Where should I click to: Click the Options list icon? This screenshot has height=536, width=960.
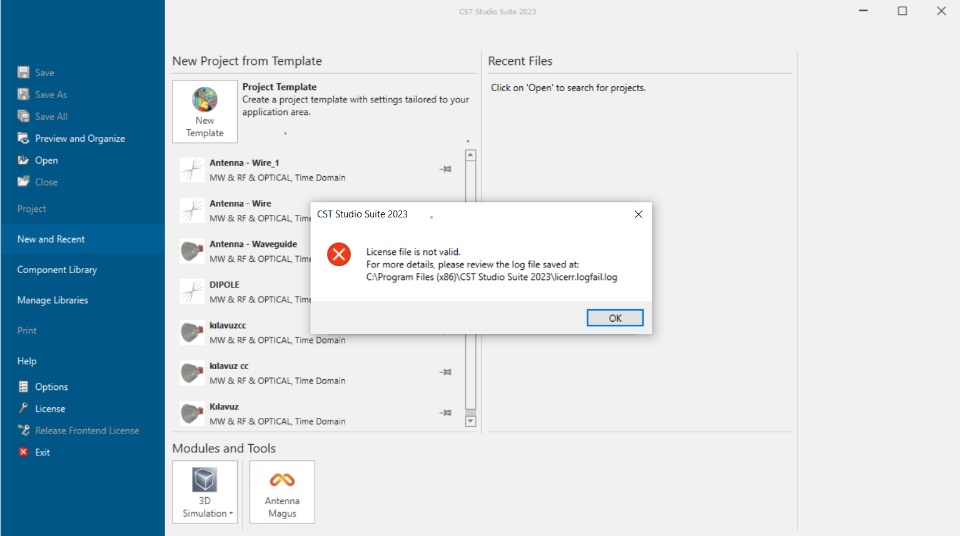[23, 387]
